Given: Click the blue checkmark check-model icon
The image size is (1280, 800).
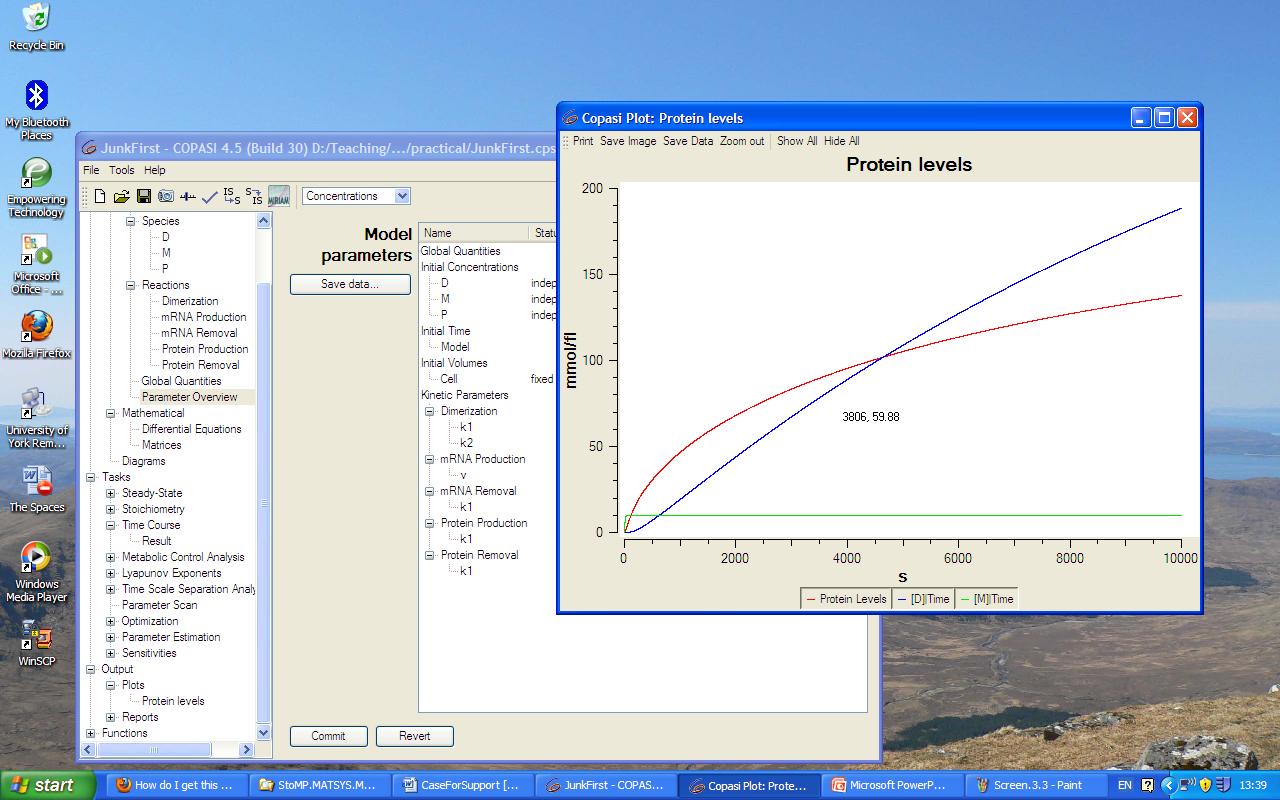Looking at the screenshot, I should tap(209, 197).
